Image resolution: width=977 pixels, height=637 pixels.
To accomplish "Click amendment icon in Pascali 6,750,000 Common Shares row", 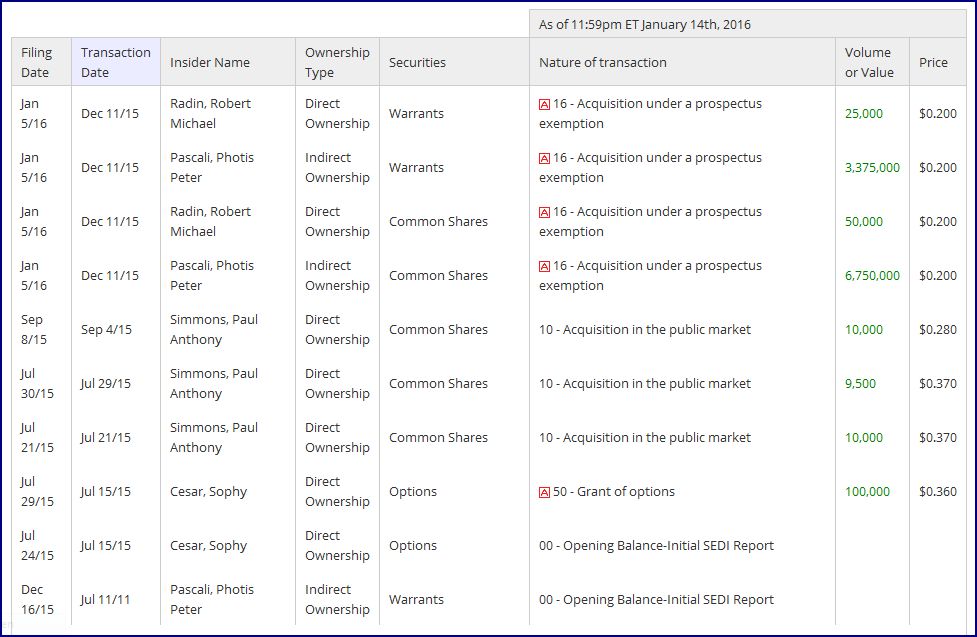I will tap(544, 266).
